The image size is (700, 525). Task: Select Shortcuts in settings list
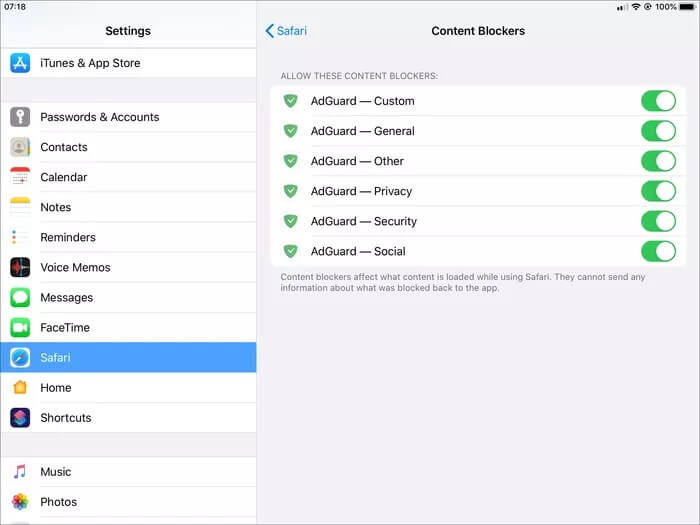click(129, 418)
